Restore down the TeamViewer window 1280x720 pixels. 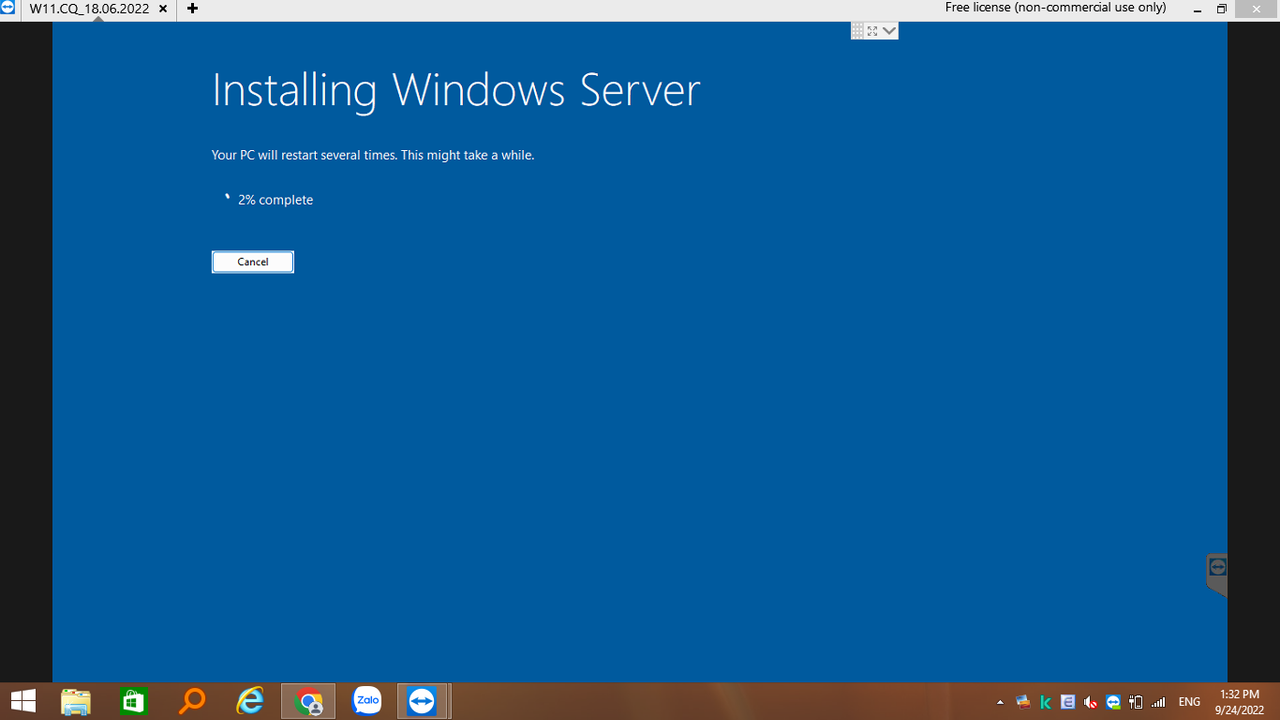pyautogui.click(x=1222, y=9)
